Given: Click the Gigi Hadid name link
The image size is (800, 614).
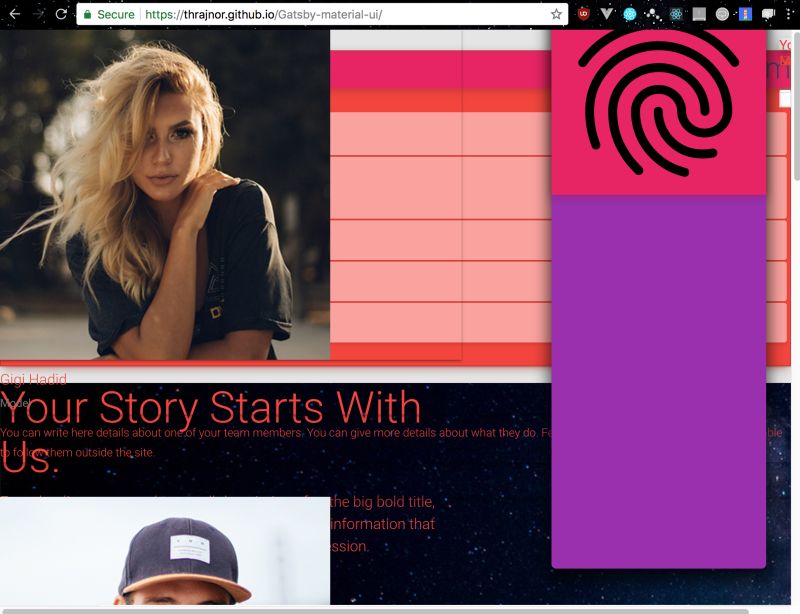Looking at the screenshot, I should [x=34, y=379].
